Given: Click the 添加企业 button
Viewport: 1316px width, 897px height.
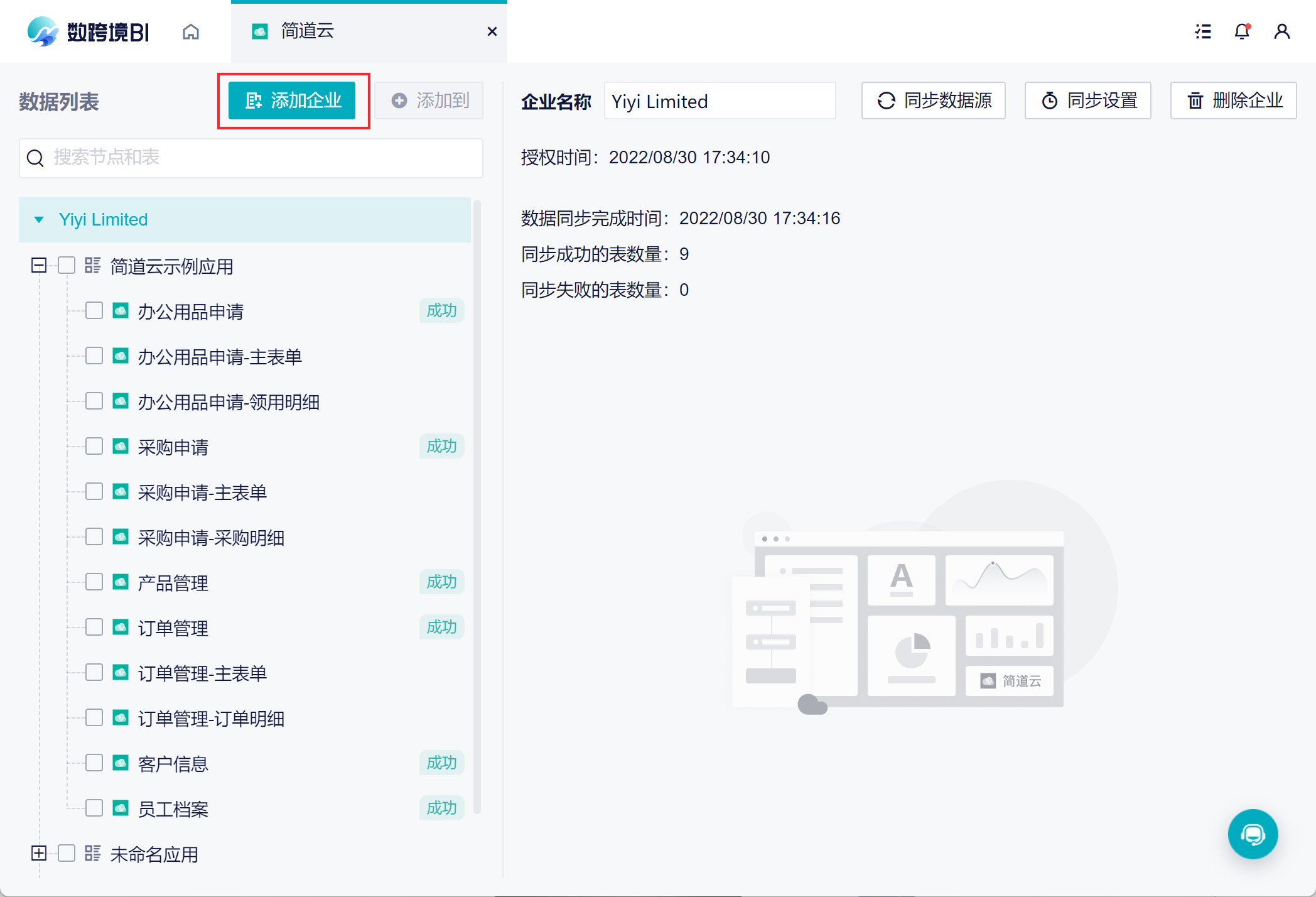Looking at the screenshot, I should 292,101.
